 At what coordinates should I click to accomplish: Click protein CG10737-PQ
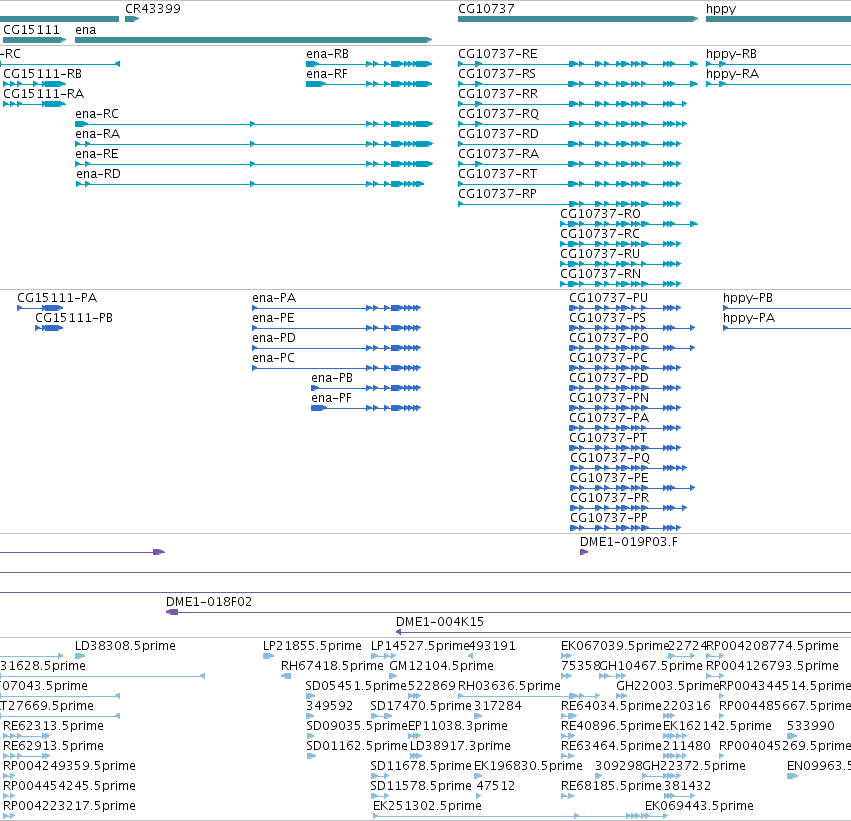coord(629,468)
